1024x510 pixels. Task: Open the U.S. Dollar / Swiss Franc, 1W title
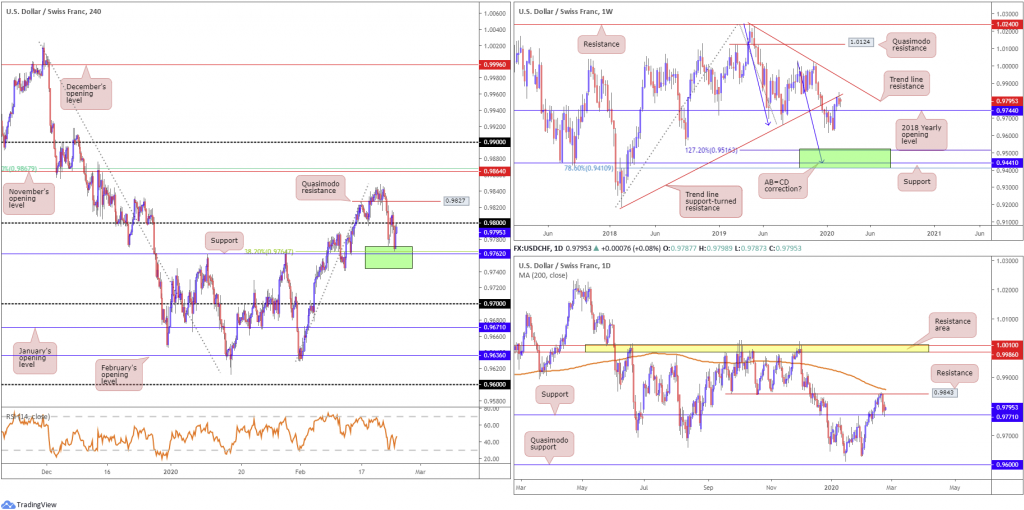tap(565, 11)
